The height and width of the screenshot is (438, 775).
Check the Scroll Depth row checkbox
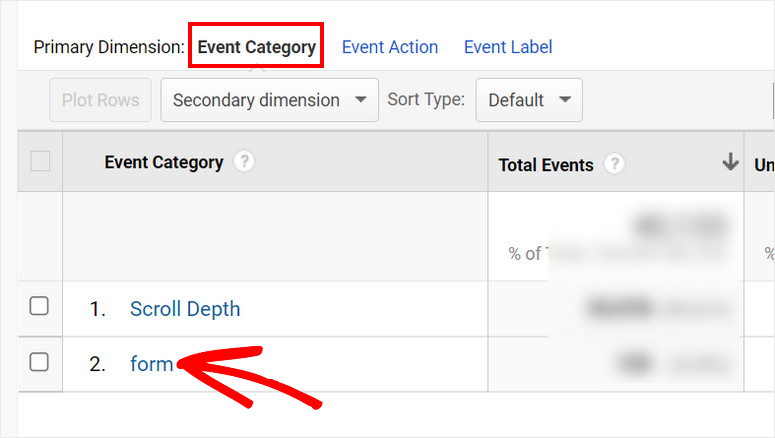pyautogui.click(x=39, y=307)
